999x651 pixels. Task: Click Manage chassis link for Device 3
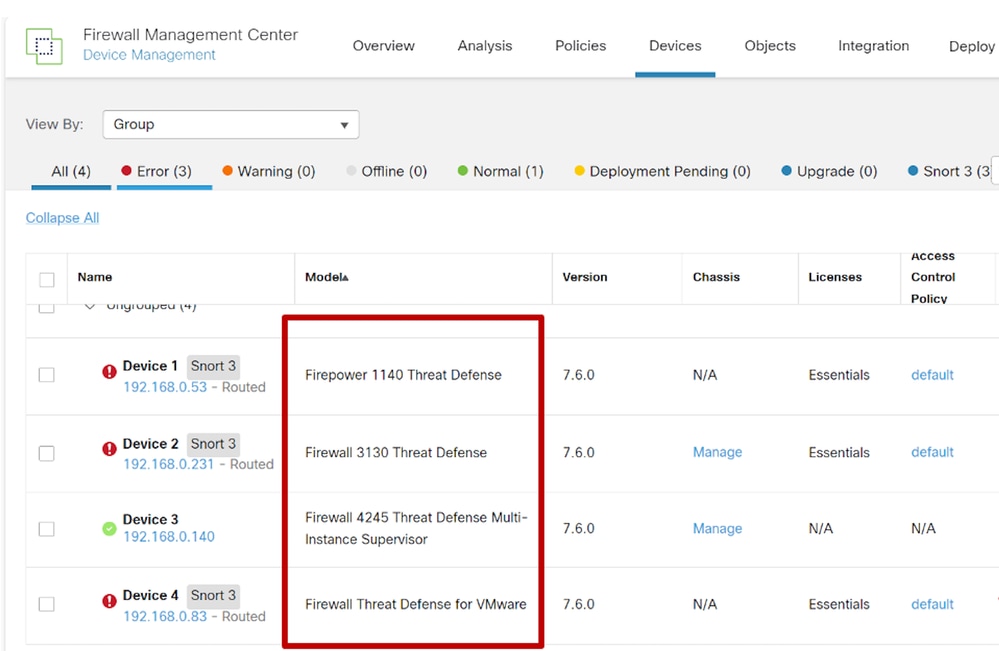pyautogui.click(x=717, y=529)
